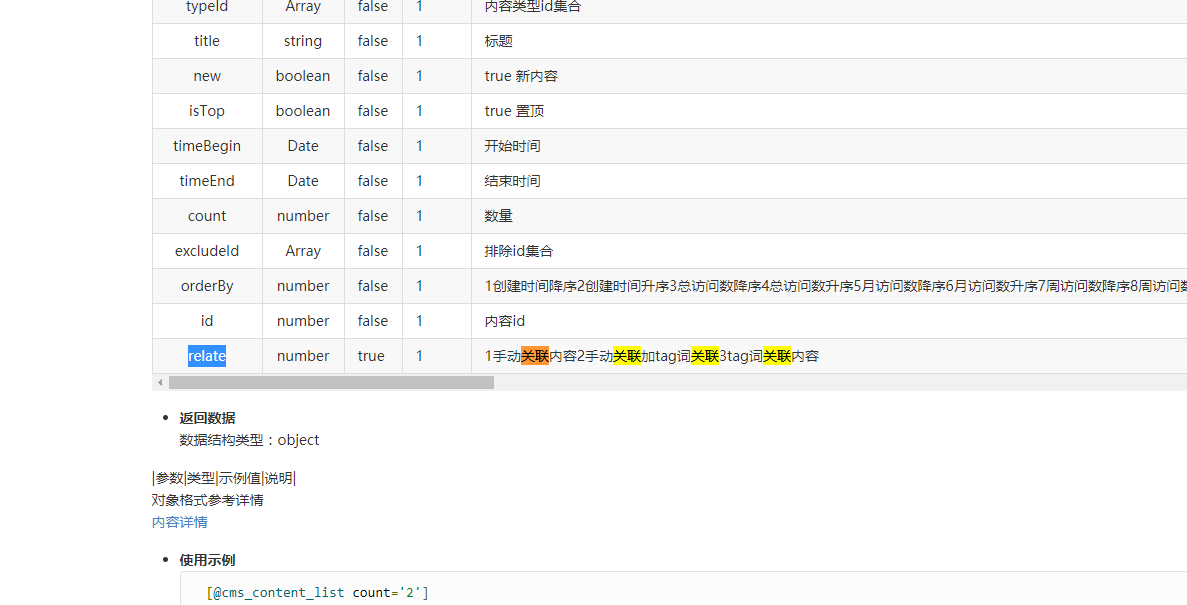
Task: Click 'false' in the count row
Action: pos(372,216)
